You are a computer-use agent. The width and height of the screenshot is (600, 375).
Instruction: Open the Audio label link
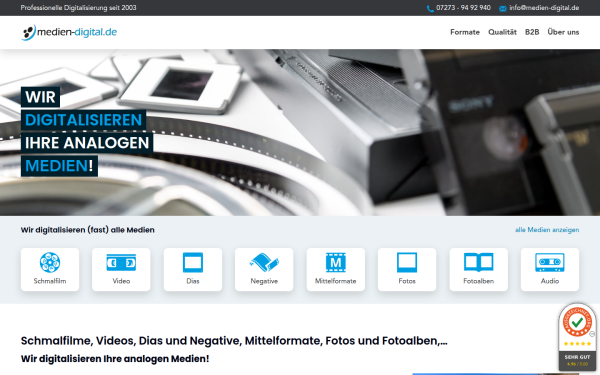coord(550,281)
